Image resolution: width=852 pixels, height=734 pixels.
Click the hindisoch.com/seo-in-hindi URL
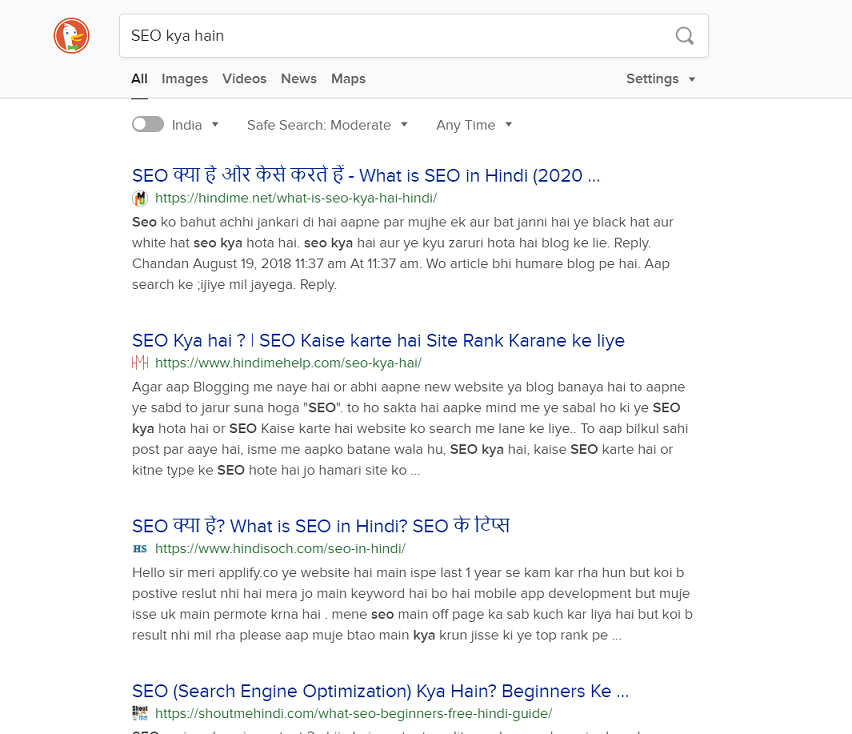click(x=280, y=549)
